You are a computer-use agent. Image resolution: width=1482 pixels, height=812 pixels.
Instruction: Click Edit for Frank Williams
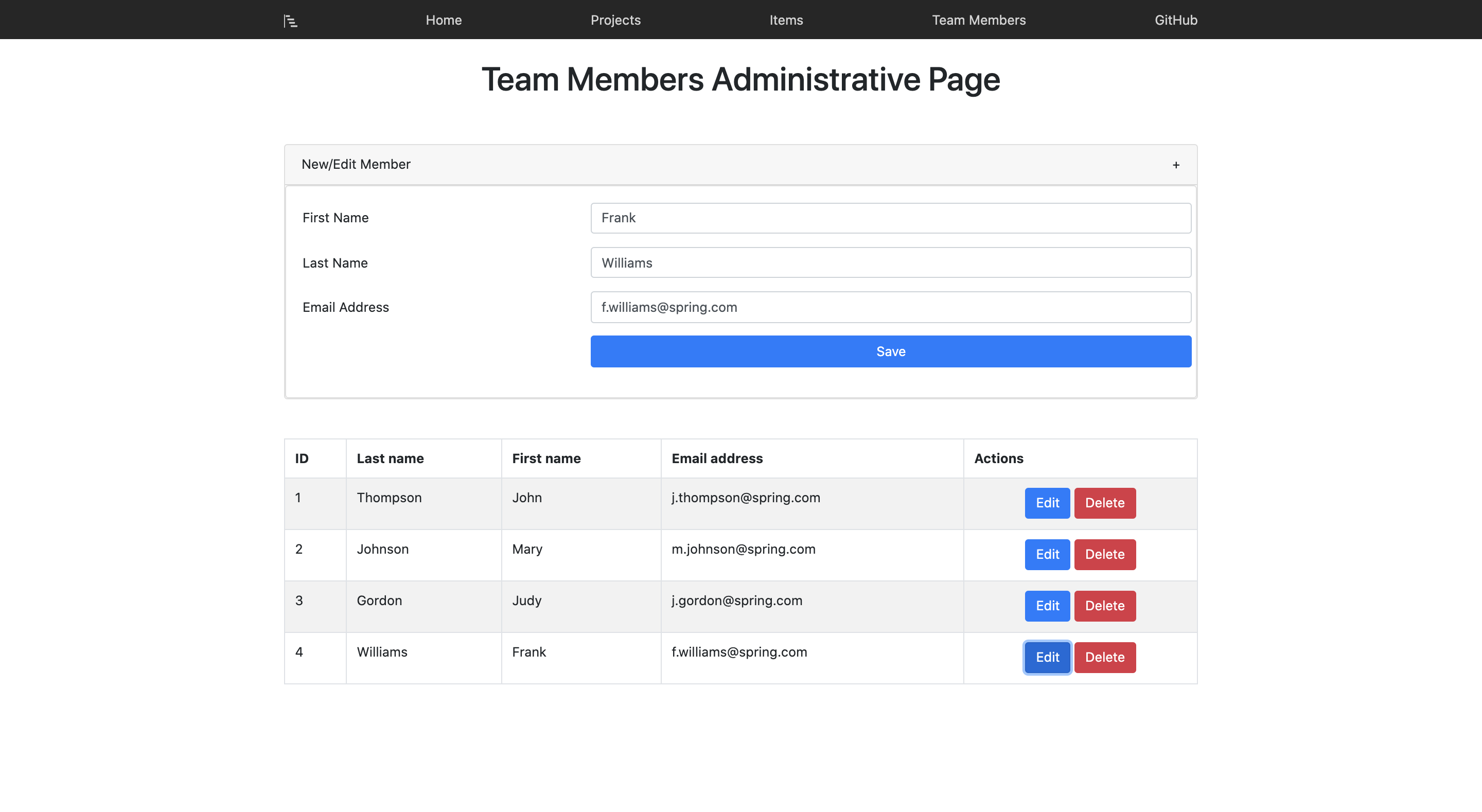(x=1047, y=657)
